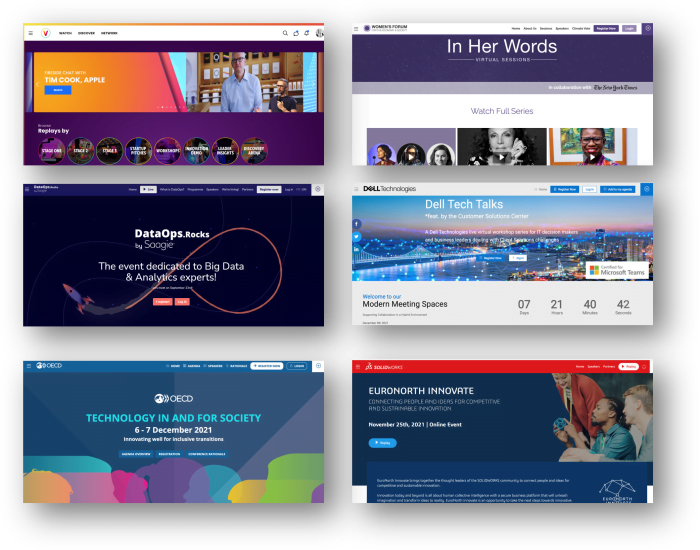Click blue Replay button under Euronorth Innovate
Screen dimensions: 700x550
383,443
